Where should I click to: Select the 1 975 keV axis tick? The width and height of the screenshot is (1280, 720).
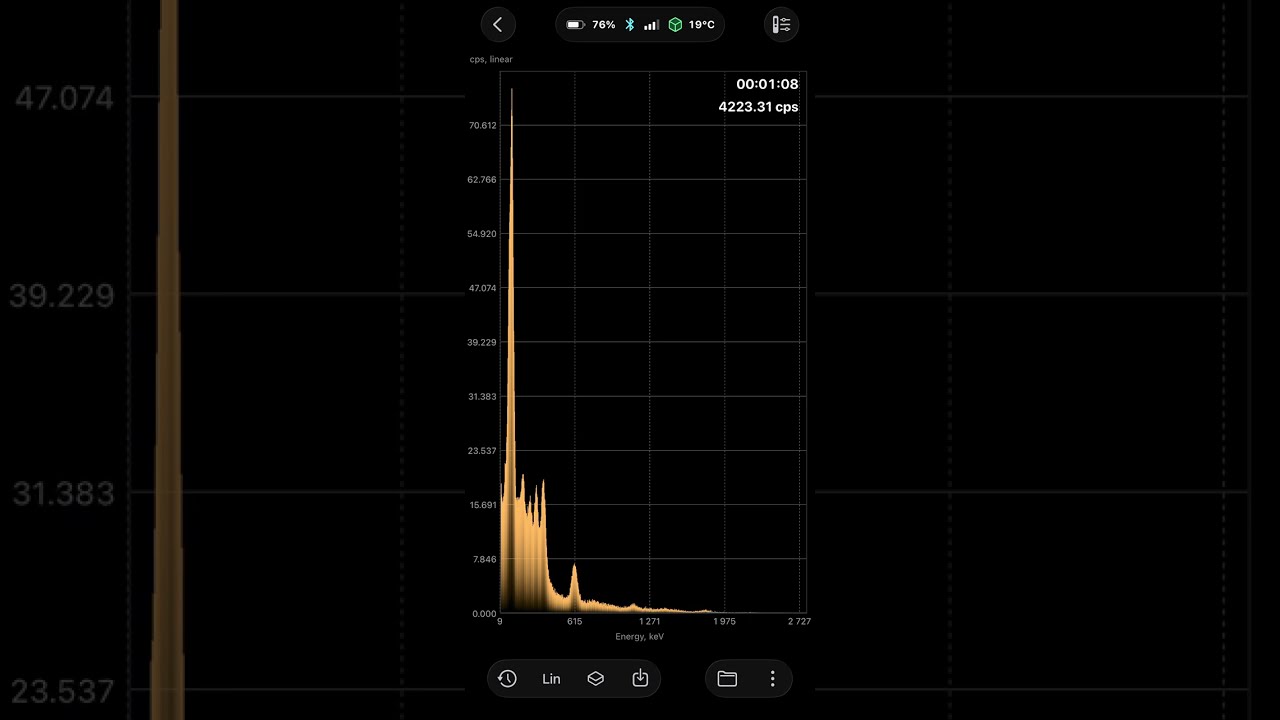coord(724,622)
